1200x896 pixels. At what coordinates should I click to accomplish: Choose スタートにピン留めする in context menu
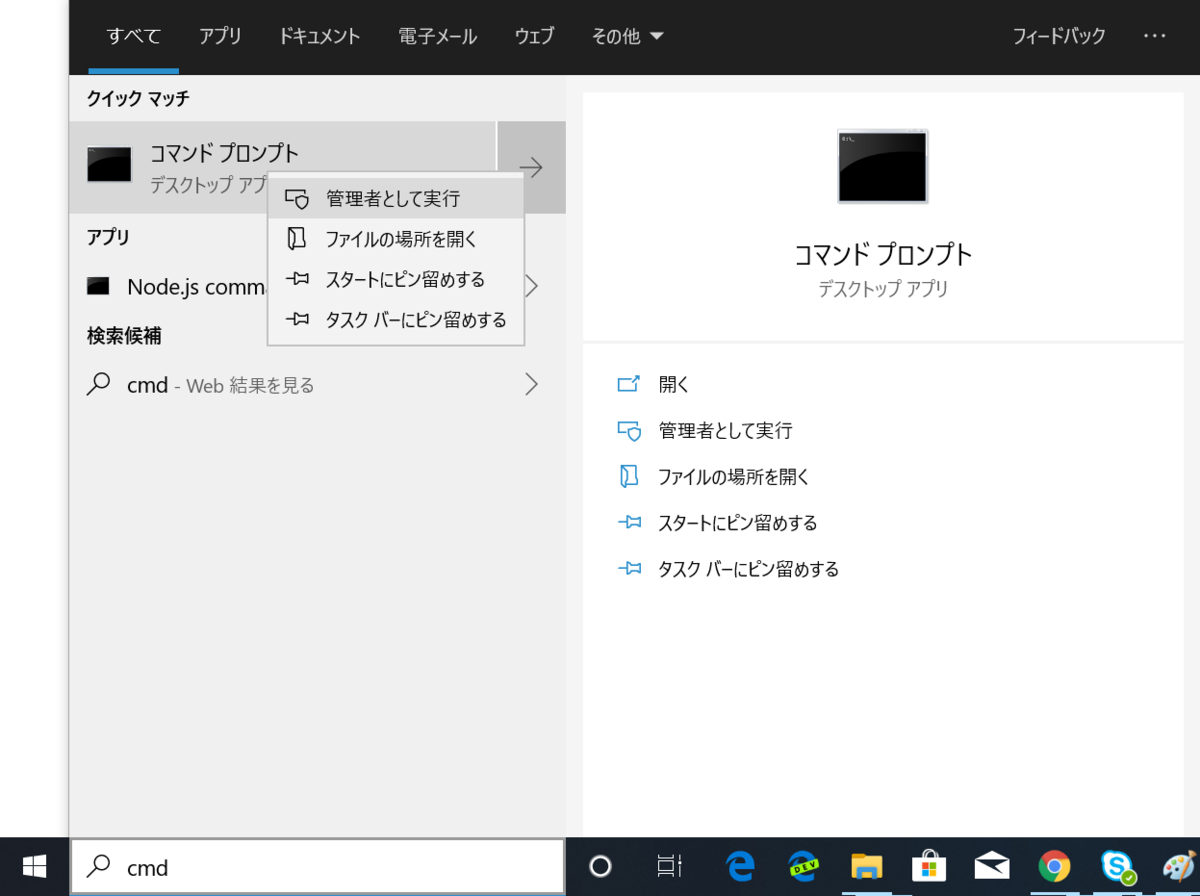coord(396,279)
